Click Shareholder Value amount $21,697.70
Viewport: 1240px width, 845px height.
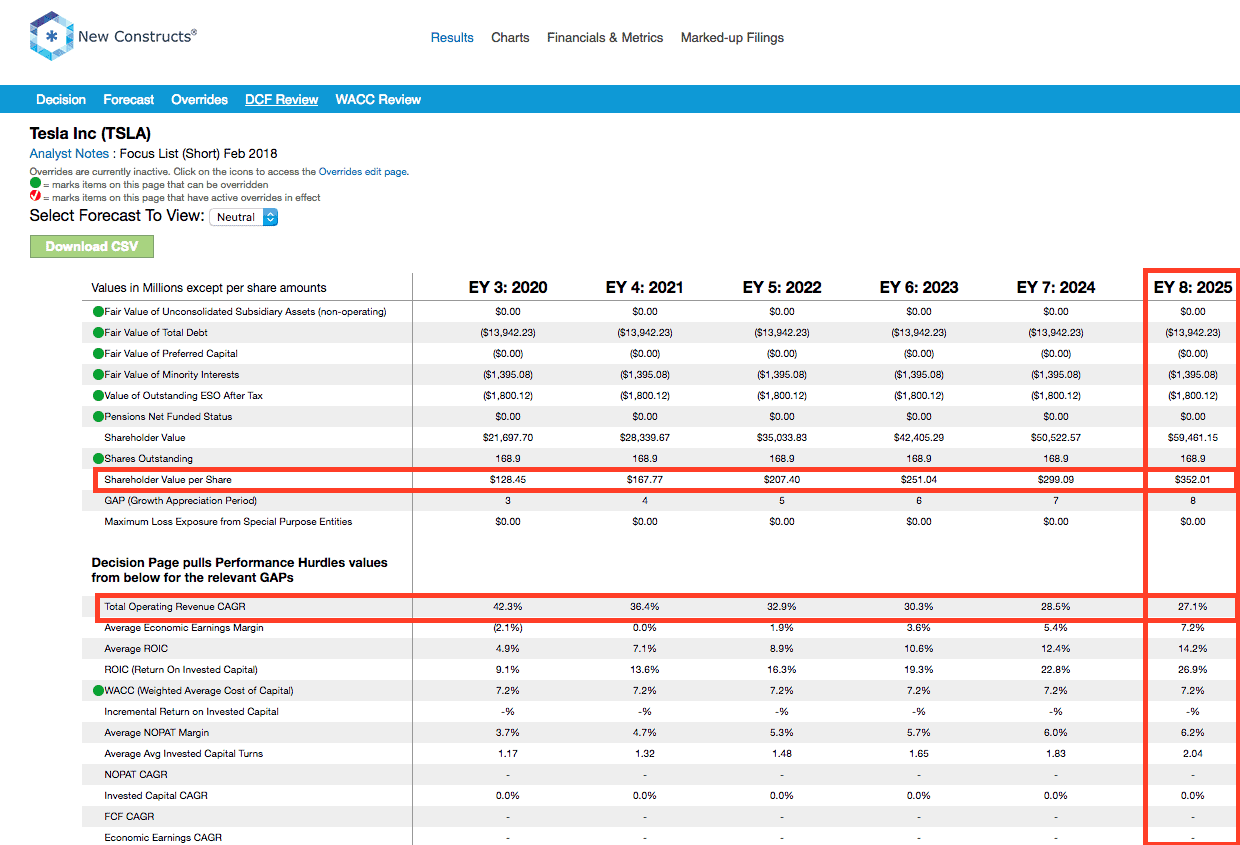click(x=508, y=437)
